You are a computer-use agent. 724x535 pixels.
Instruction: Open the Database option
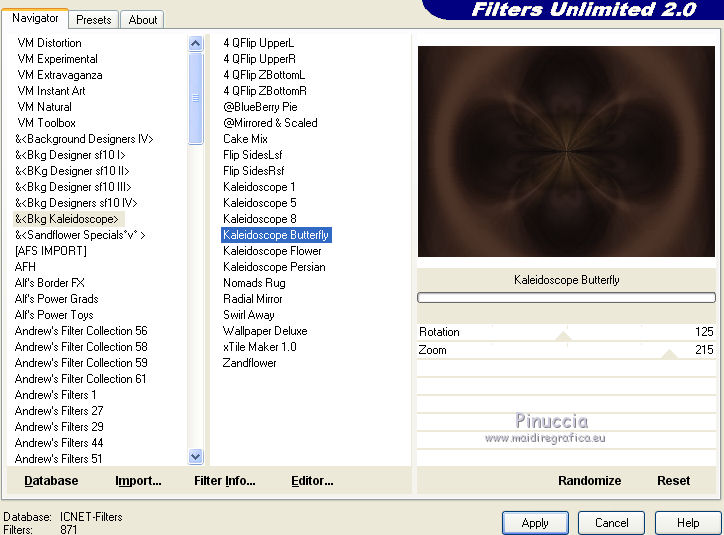51,481
